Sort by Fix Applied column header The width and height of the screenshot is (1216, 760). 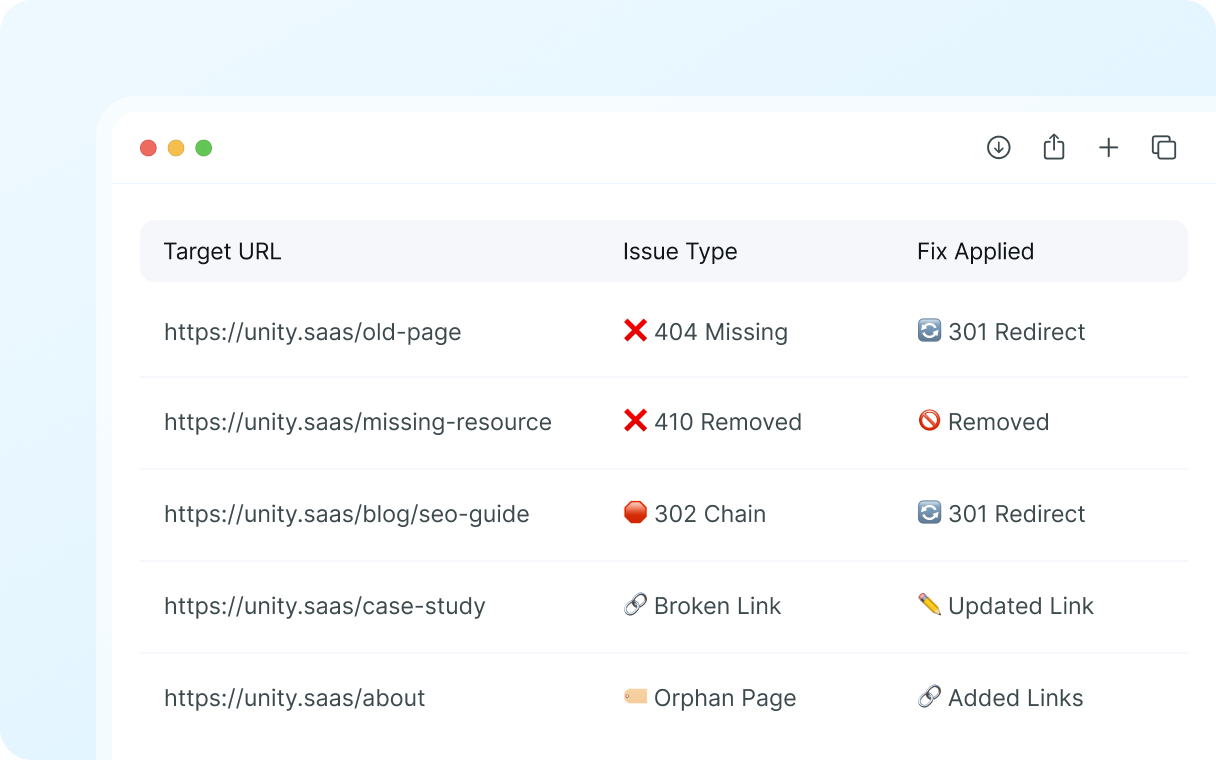click(975, 252)
